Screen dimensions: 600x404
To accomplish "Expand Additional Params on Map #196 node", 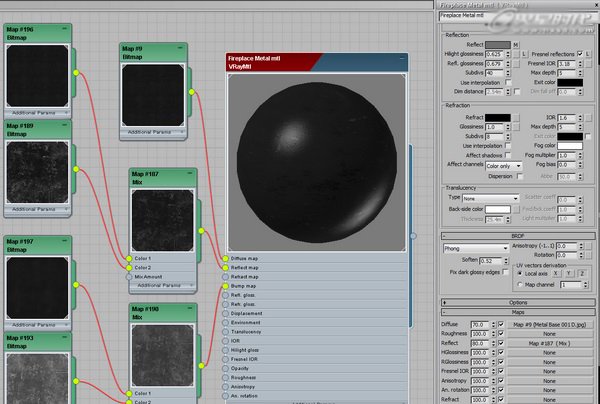I will pyautogui.click(x=37, y=113).
